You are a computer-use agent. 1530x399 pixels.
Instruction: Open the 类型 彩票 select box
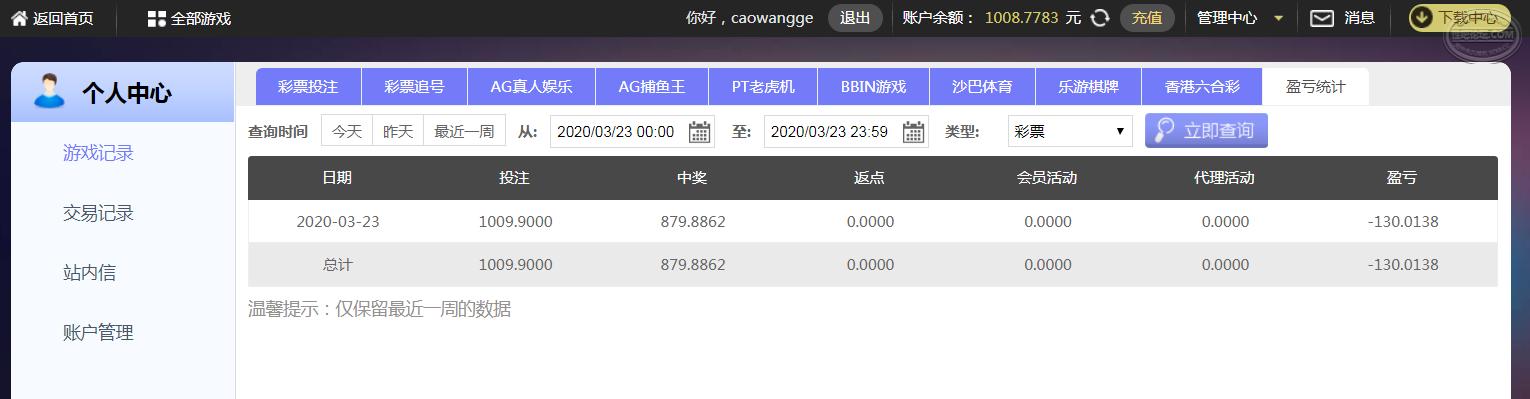tap(1070, 131)
